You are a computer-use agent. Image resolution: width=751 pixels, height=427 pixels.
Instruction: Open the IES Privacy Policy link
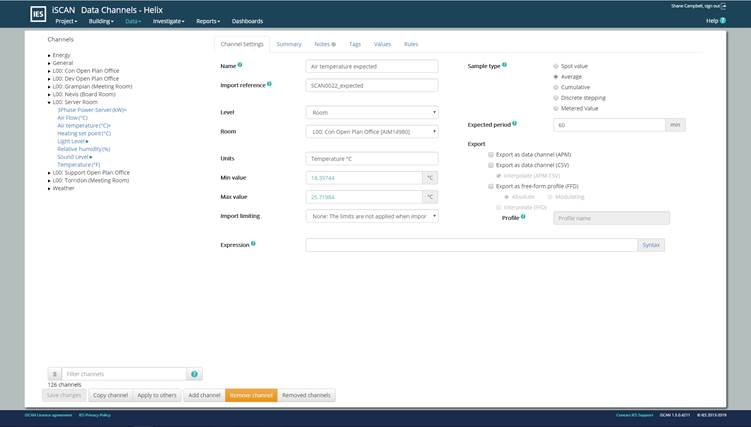(x=94, y=415)
